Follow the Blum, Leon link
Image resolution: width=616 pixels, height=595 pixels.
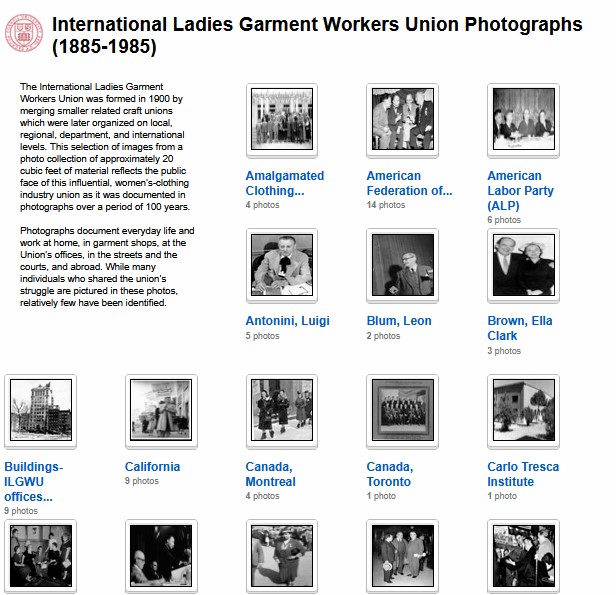(x=399, y=321)
